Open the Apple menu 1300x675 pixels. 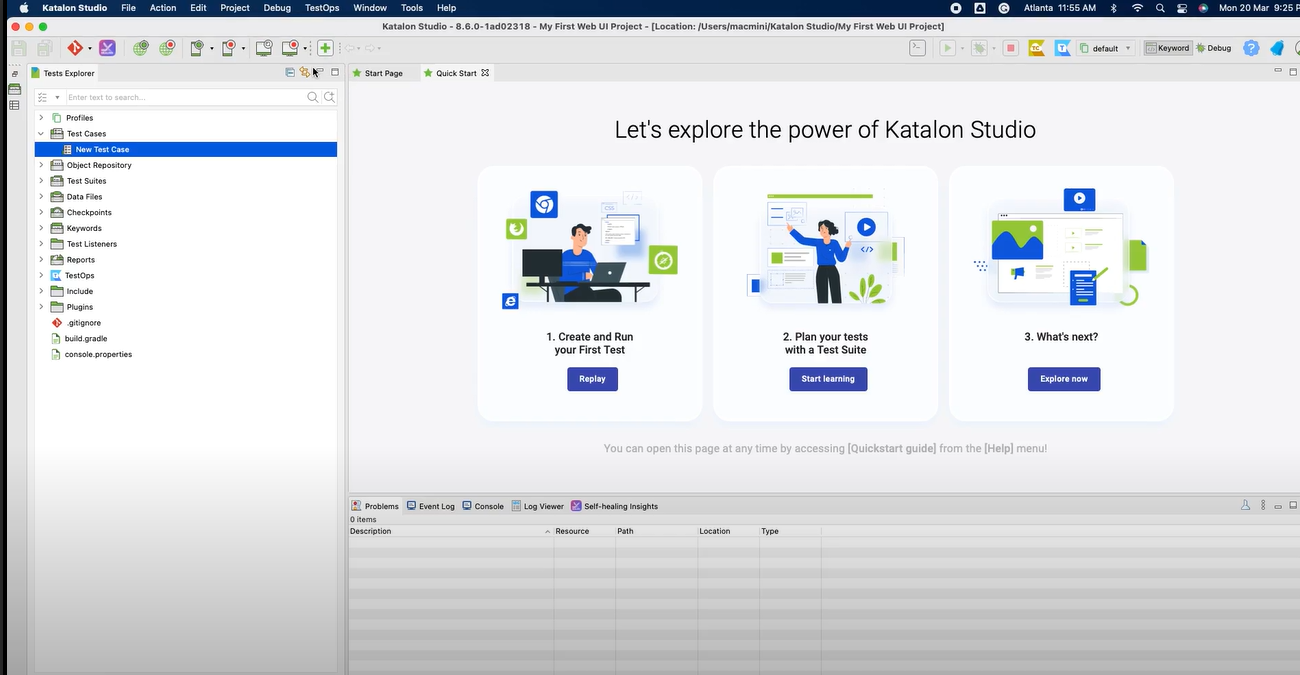[x=24, y=8]
